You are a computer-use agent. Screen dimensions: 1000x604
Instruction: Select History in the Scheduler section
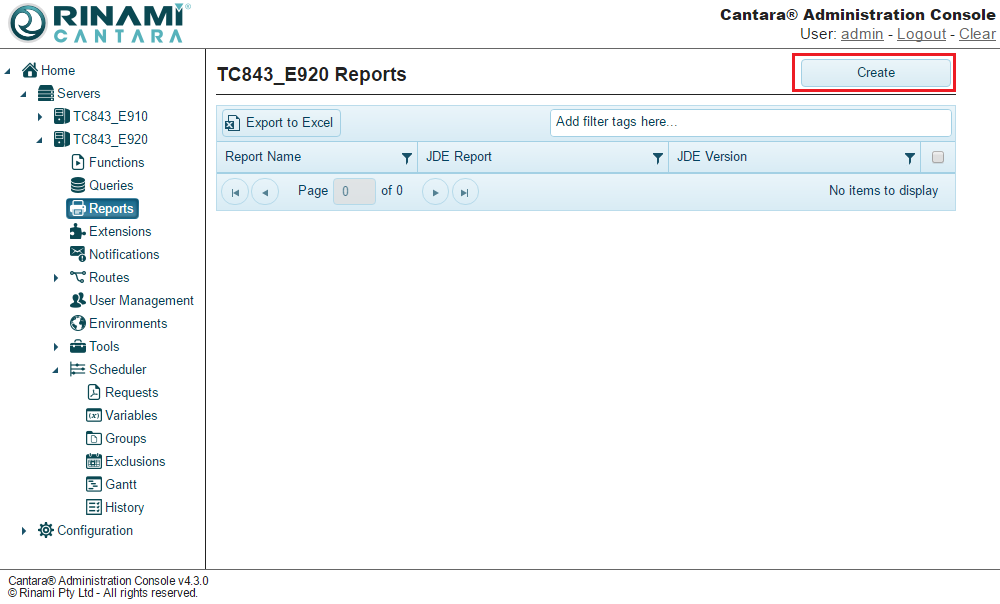(x=124, y=507)
